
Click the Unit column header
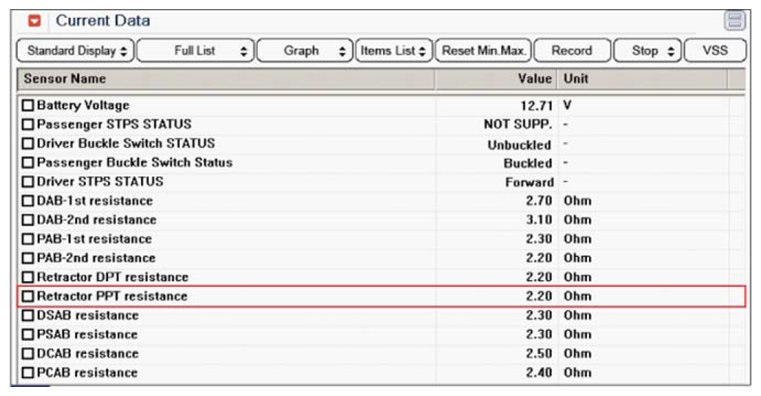[x=643, y=79]
